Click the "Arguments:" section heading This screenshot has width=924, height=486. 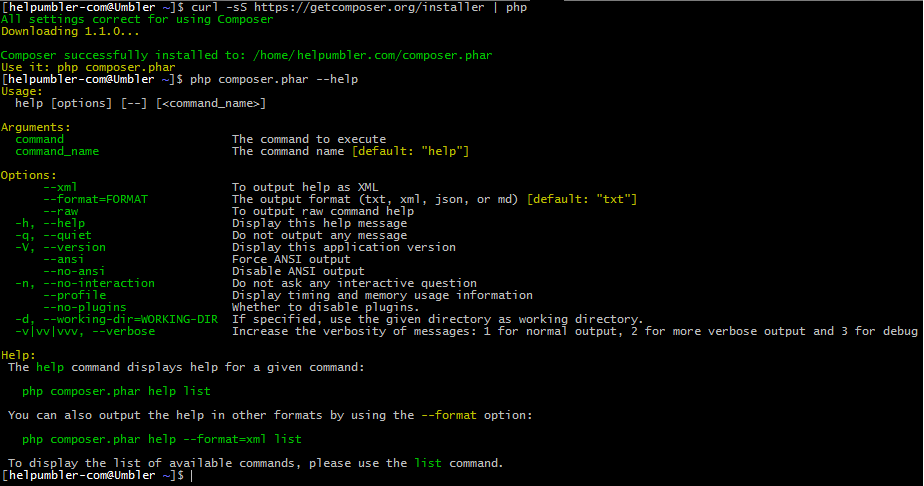[x=36, y=127]
